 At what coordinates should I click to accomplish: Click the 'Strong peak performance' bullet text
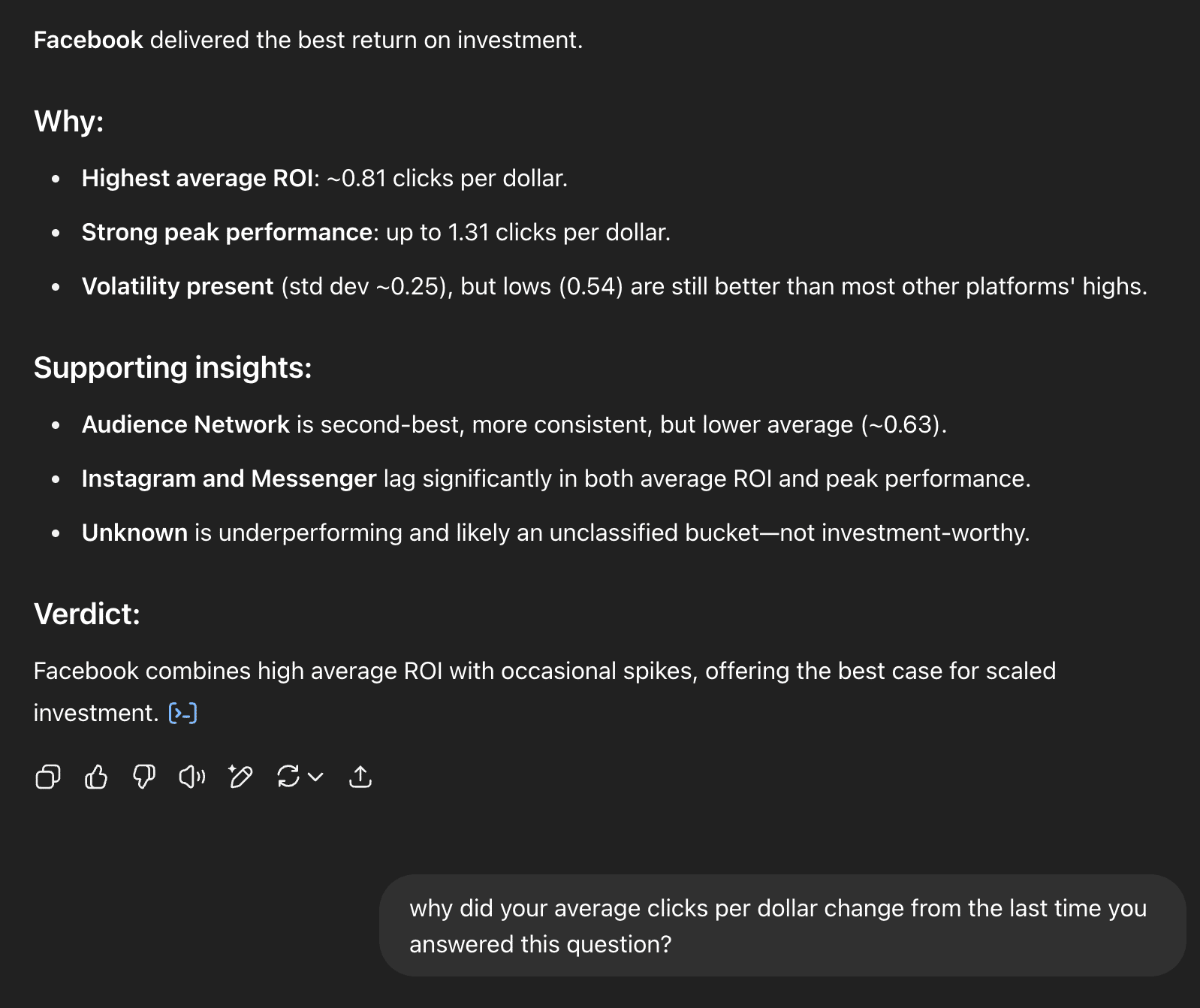(x=227, y=232)
